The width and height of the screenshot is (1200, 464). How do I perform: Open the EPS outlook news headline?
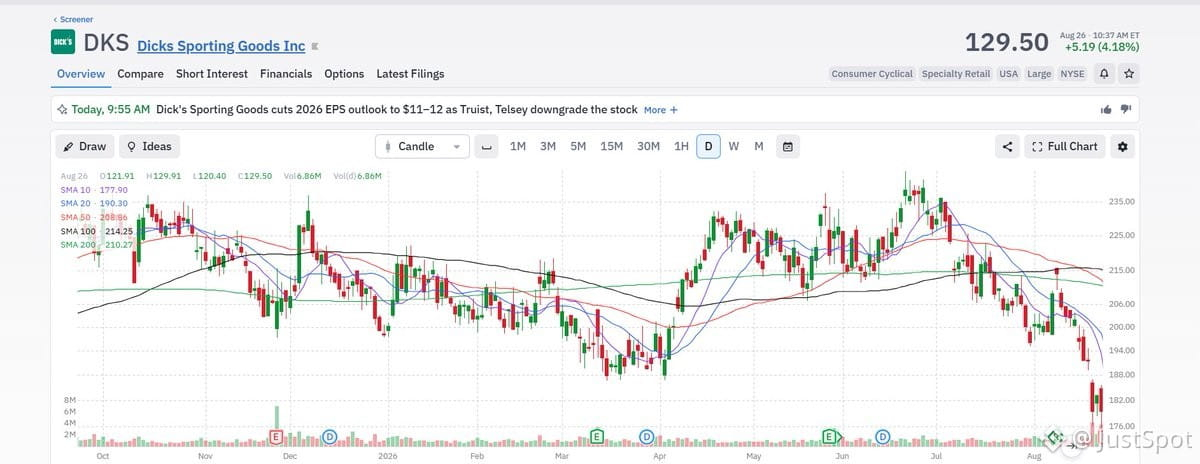pos(397,110)
